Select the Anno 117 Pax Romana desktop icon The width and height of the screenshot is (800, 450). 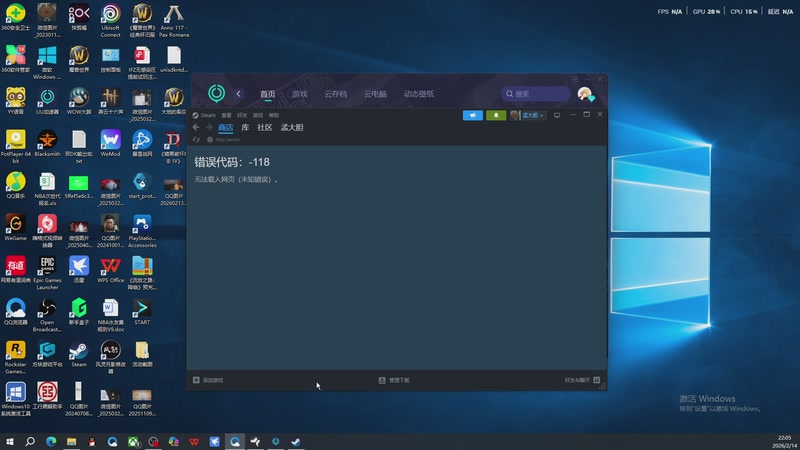[174, 20]
